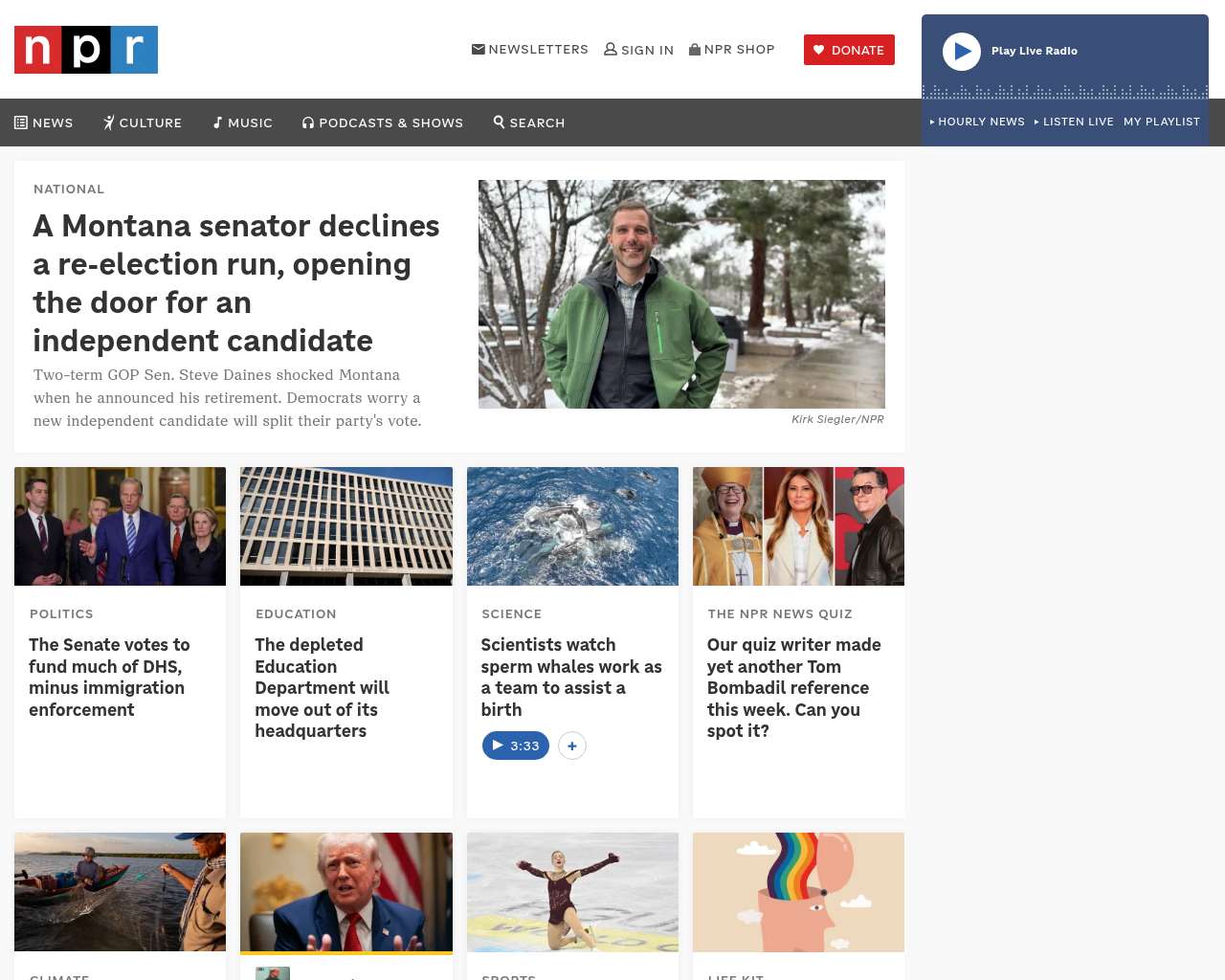Image resolution: width=1225 pixels, height=980 pixels.
Task: Open the News menu
Action: [44, 122]
